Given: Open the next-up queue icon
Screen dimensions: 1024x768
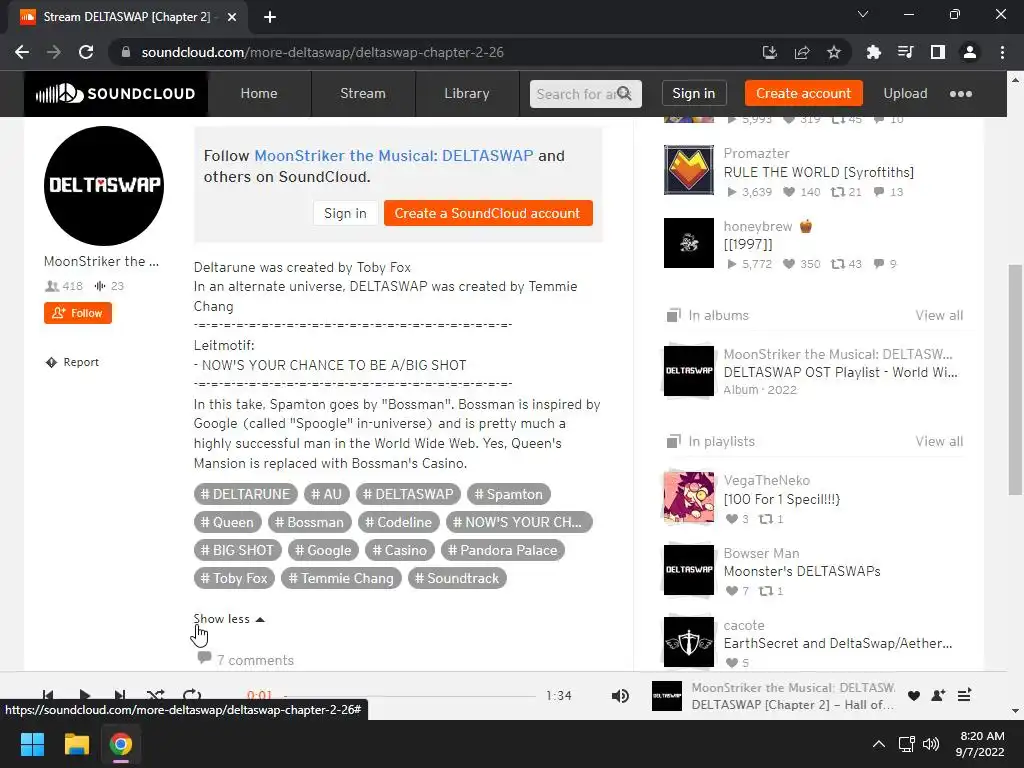Looking at the screenshot, I should tap(964, 696).
